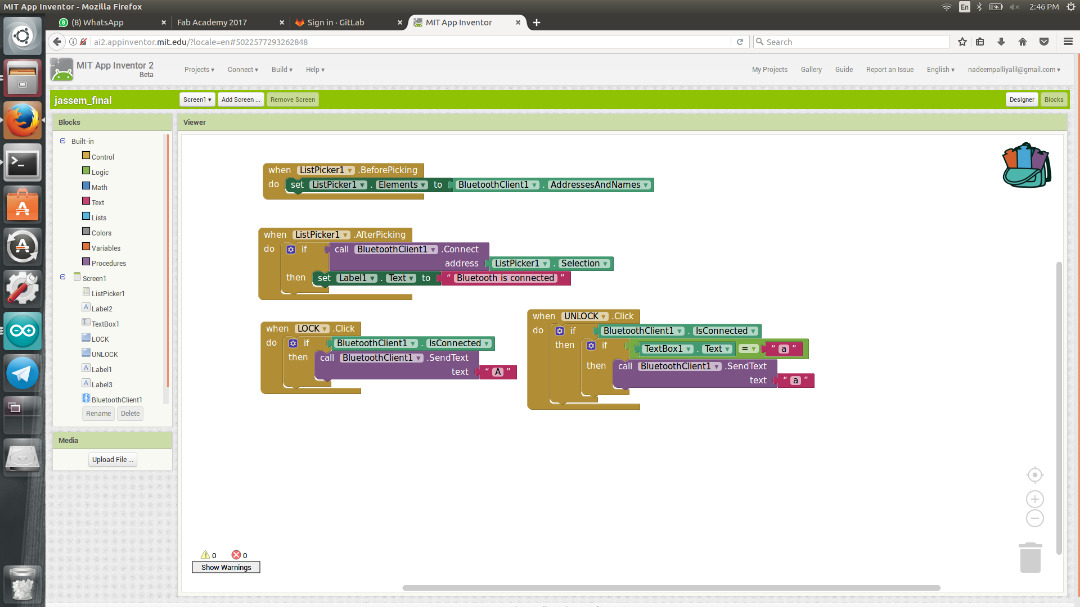Open the mutator gear on ListPicker1 AfterPicking if block

click(291, 249)
